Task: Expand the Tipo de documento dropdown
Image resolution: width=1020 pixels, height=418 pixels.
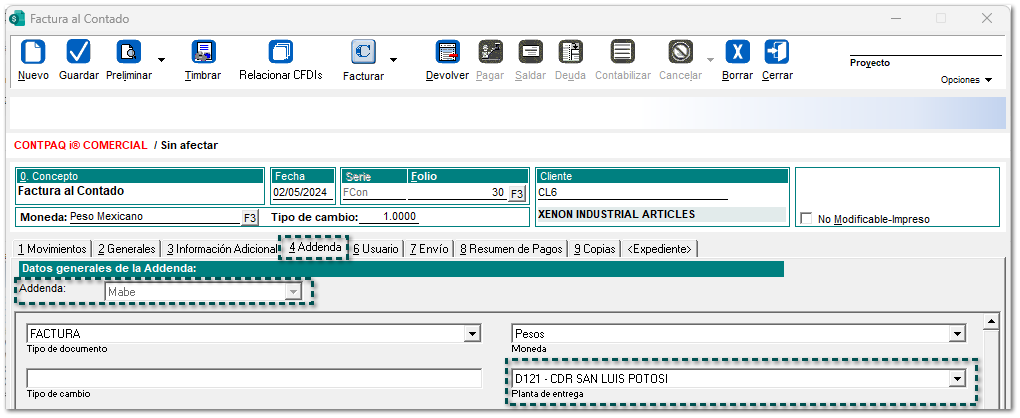Action: 472,333
